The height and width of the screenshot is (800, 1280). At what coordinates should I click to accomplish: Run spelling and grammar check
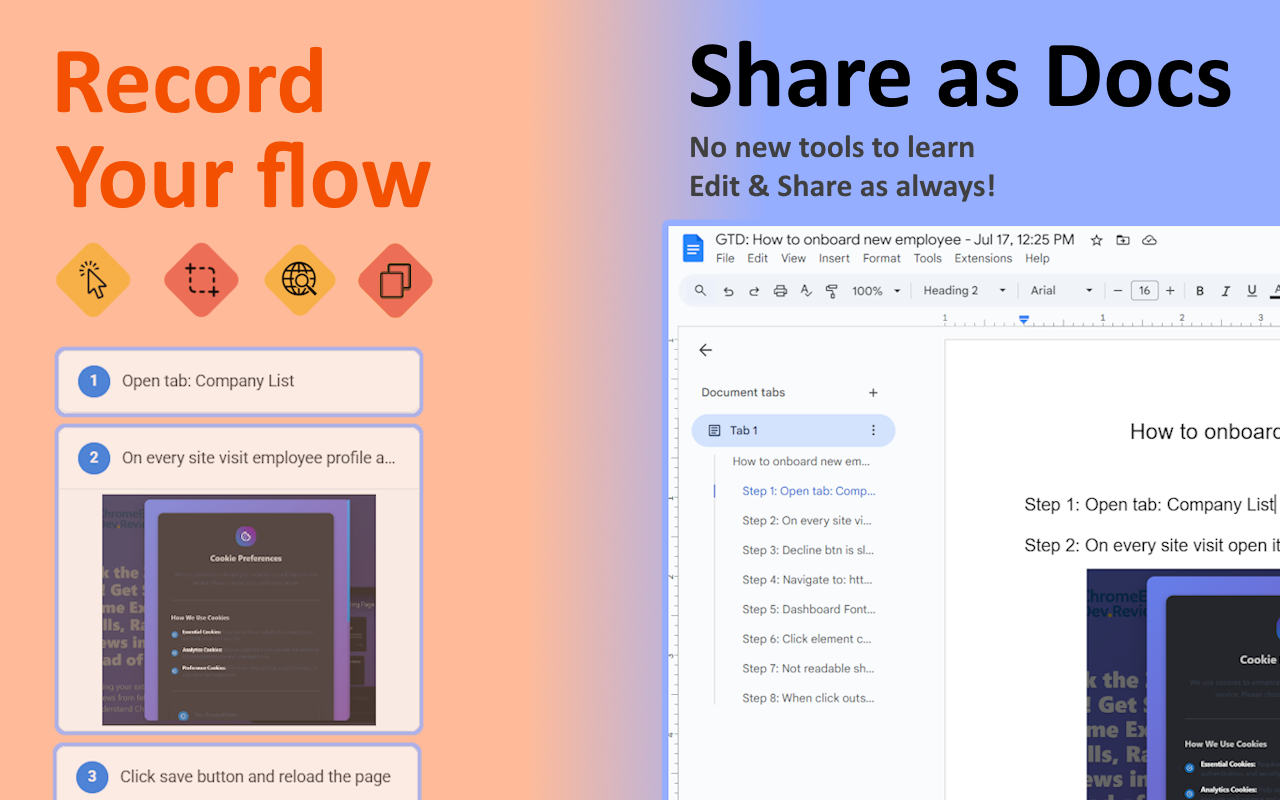[x=806, y=291]
